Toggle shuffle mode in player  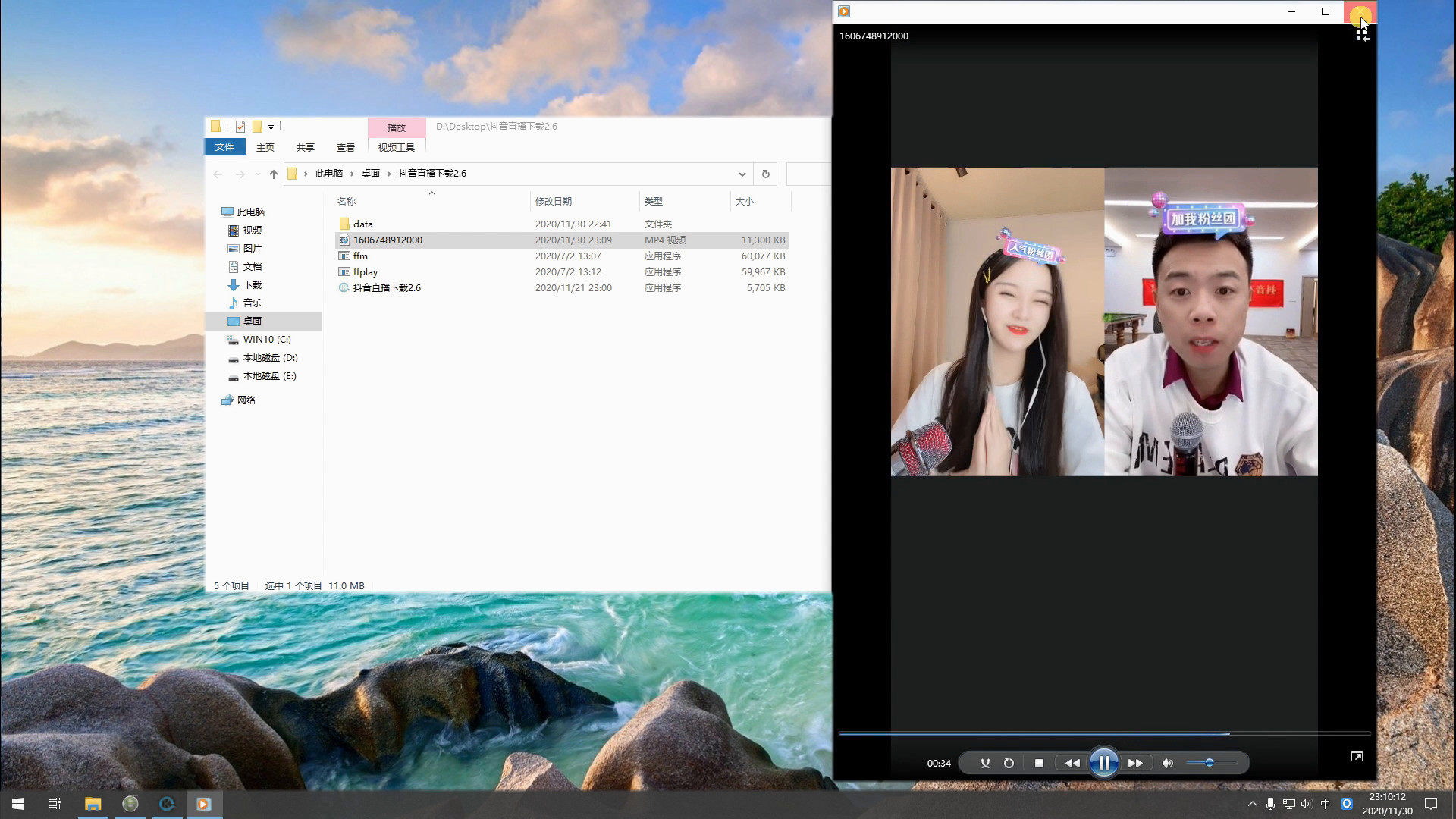click(x=984, y=764)
